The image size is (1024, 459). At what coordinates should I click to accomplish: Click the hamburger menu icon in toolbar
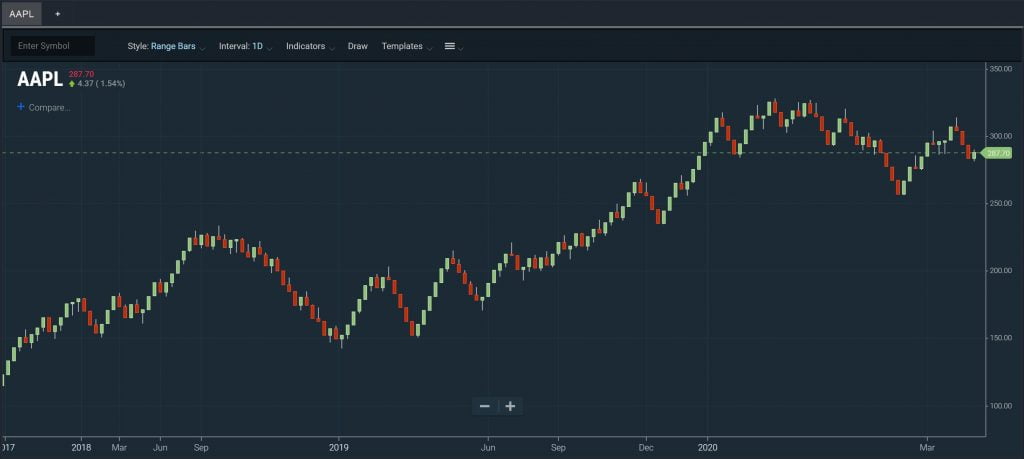449,46
